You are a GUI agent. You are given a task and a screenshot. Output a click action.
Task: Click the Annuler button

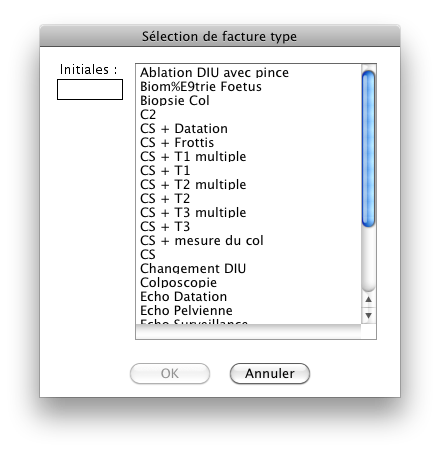[270, 373]
